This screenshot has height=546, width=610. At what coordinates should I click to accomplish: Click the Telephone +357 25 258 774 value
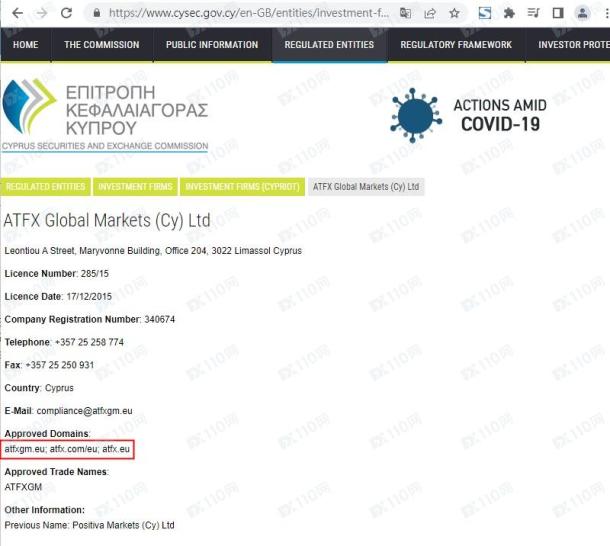point(89,342)
